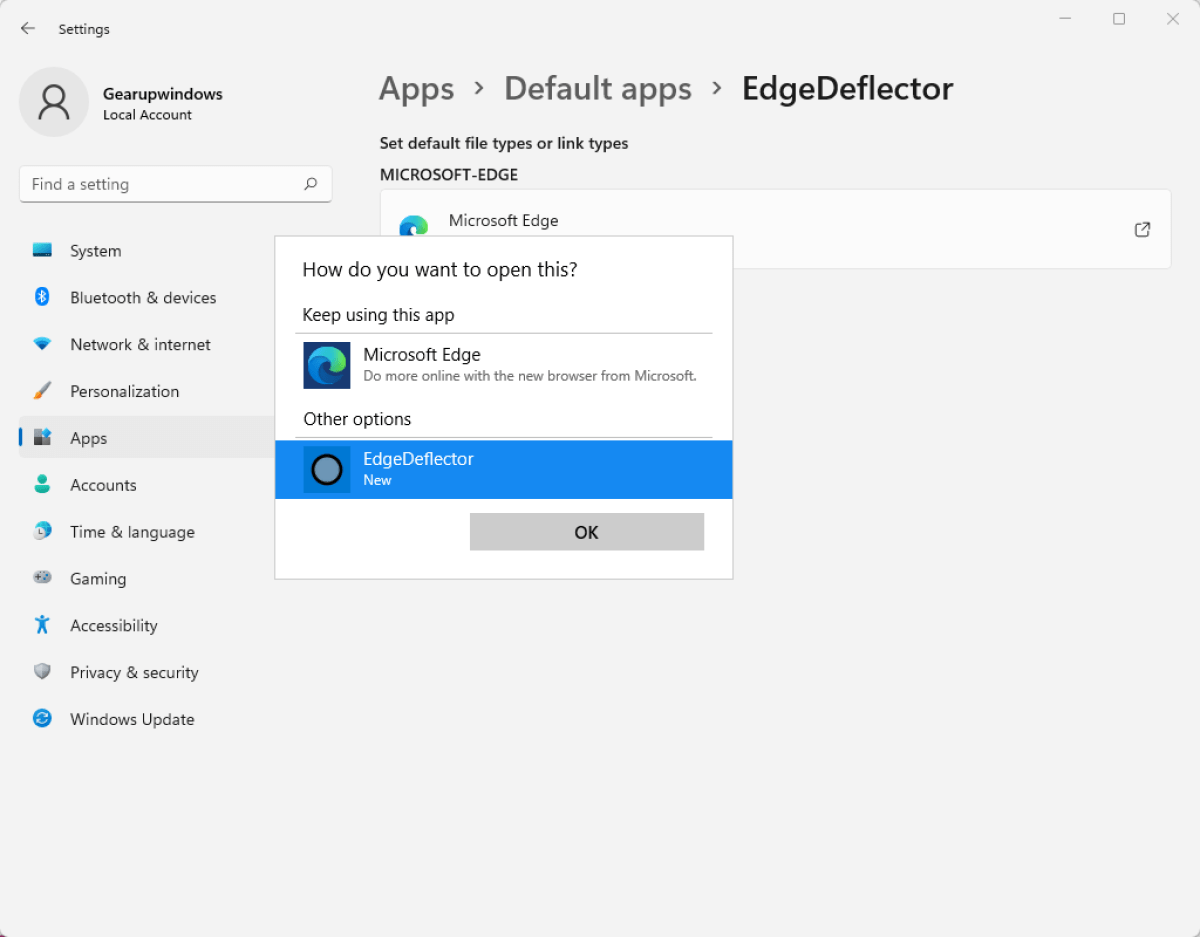This screenshot has width=1200, height=937.
Task: Open Bluetooth & devices settings
Action: [145, 298]
